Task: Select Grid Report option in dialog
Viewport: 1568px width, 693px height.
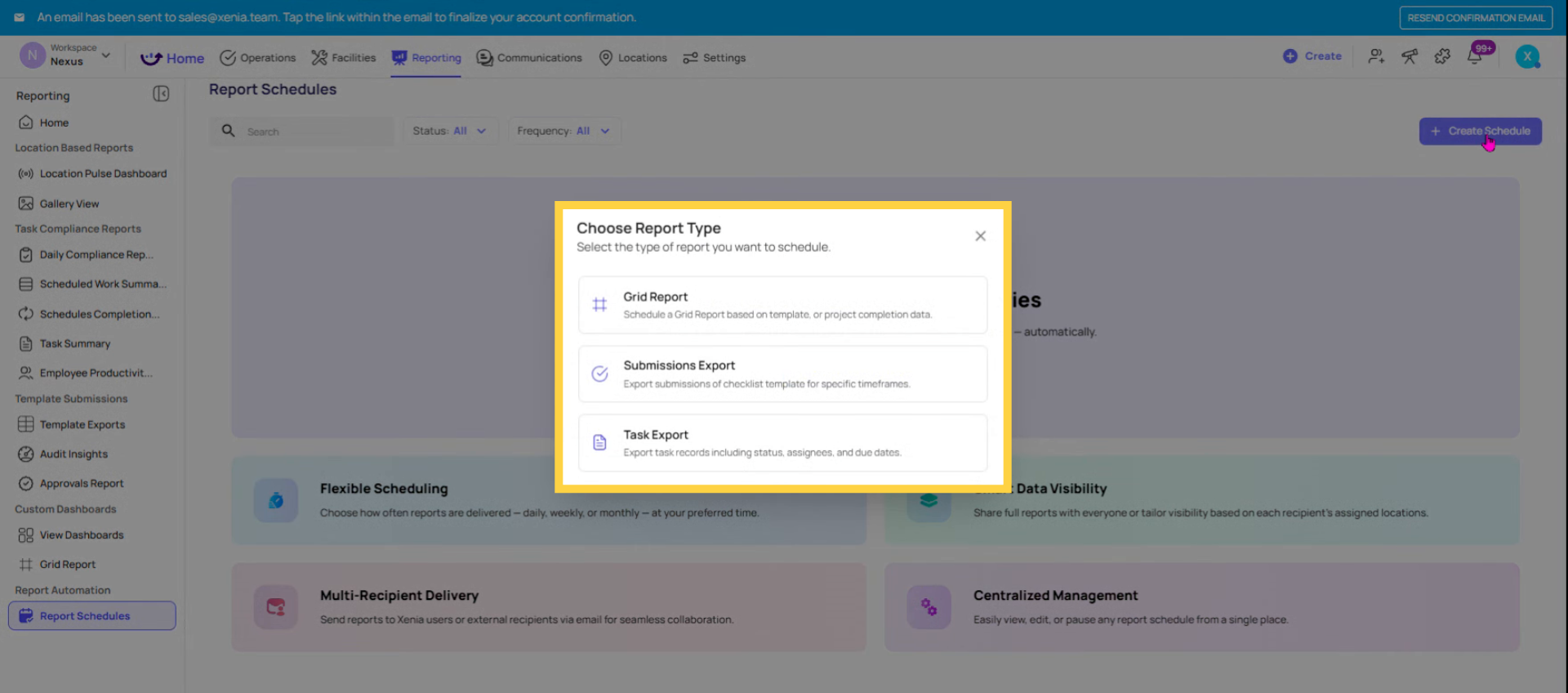Action: (782, 305)
